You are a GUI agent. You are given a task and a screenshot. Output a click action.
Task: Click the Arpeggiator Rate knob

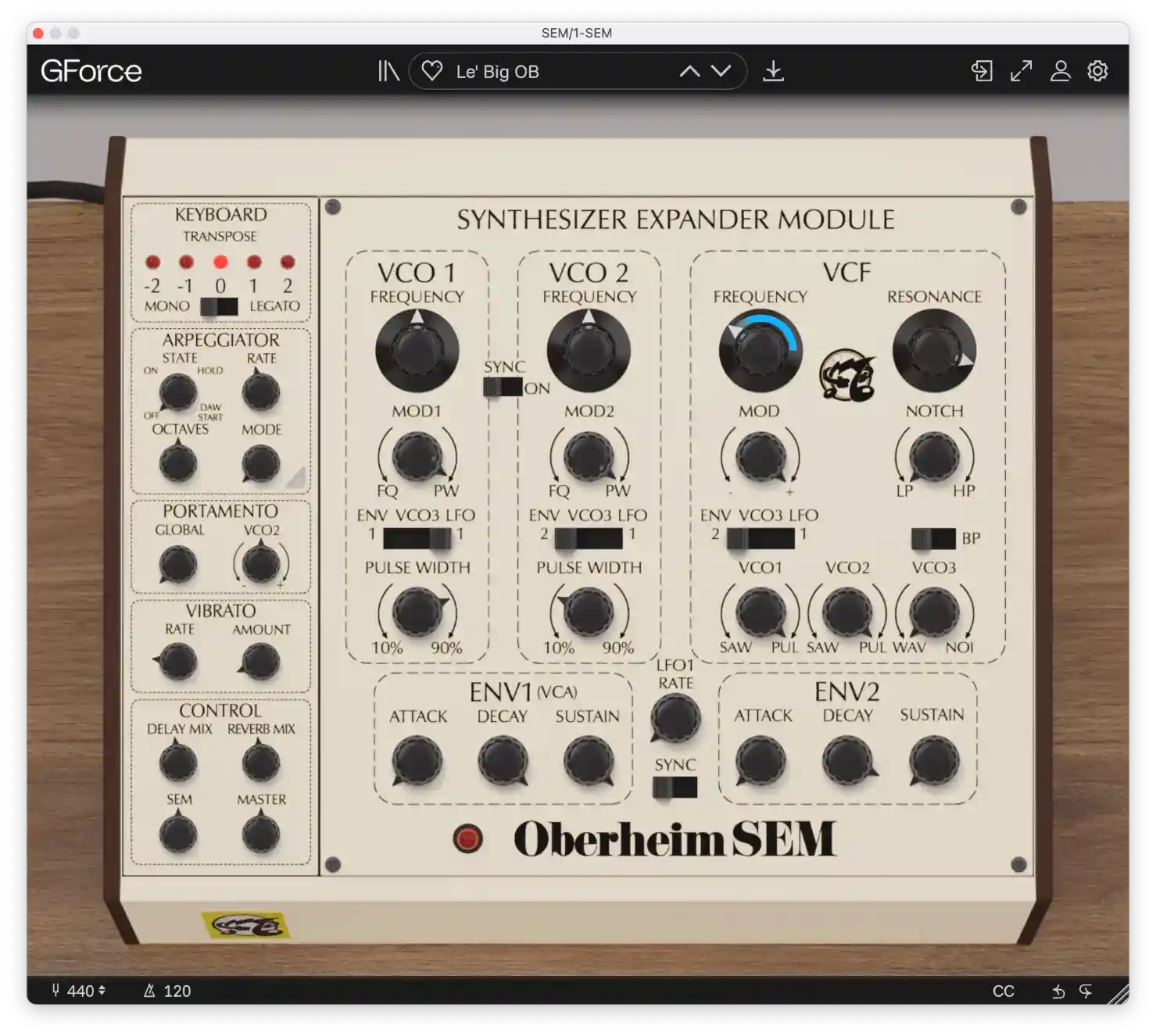[x=261, y=392]
